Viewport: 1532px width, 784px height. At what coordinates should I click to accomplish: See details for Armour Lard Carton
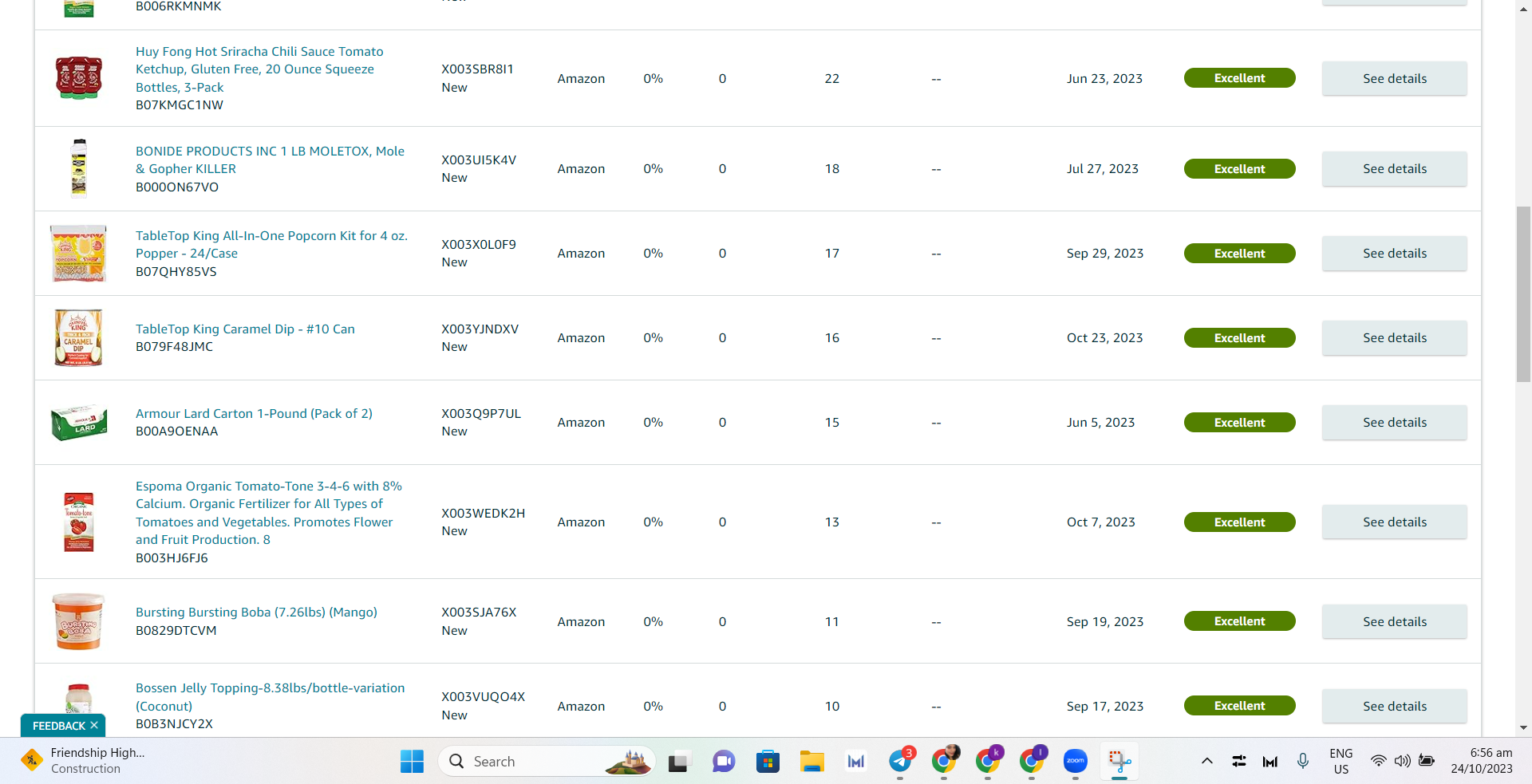click(1395, 422)
